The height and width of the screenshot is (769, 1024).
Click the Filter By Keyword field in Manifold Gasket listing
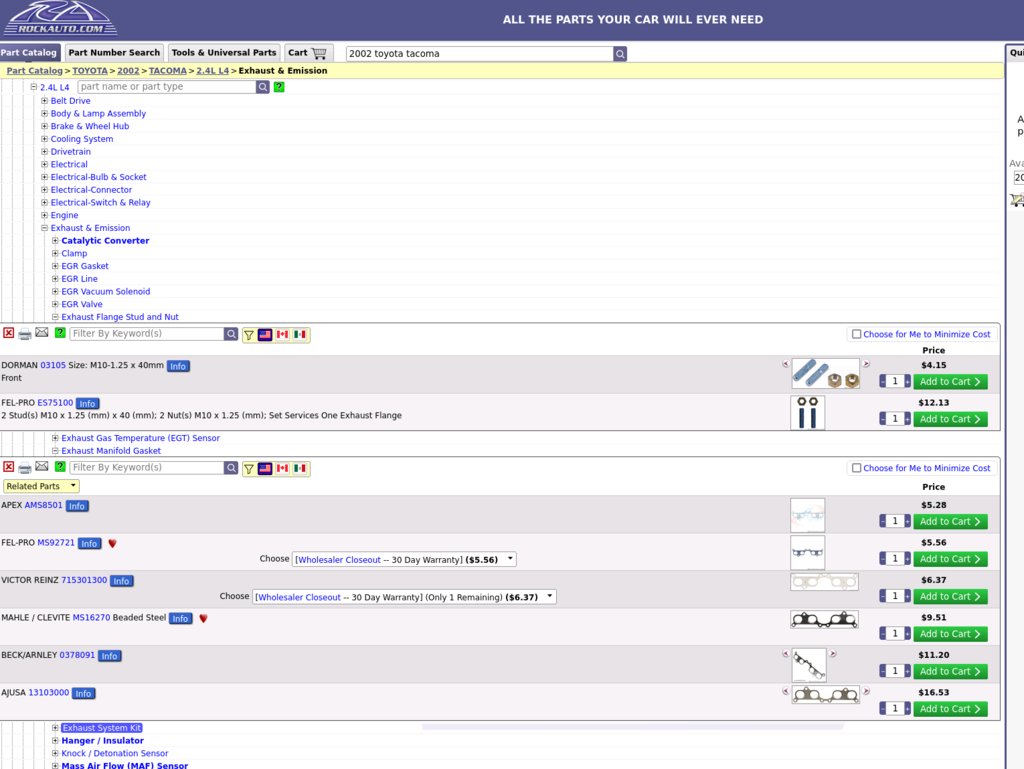pos(147,467)
